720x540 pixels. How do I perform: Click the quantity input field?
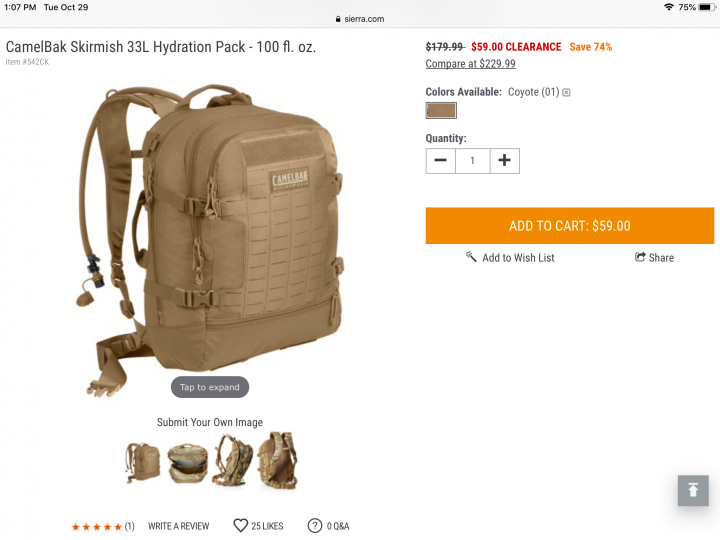[472, 161]
